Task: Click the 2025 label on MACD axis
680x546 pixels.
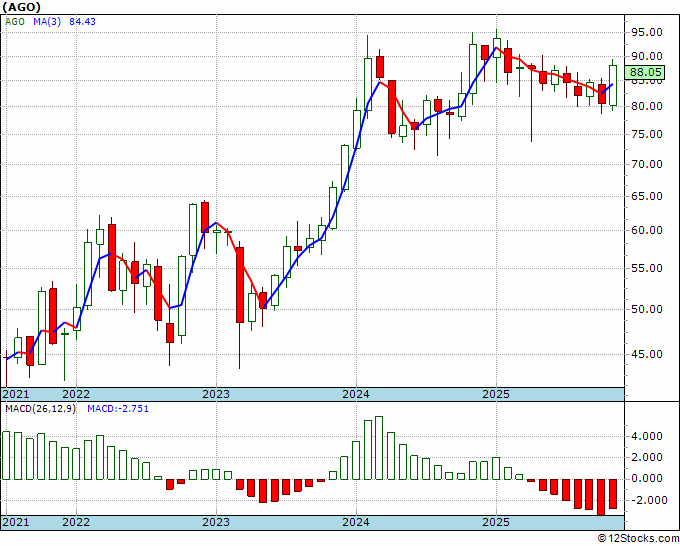Action: [496, 522]
